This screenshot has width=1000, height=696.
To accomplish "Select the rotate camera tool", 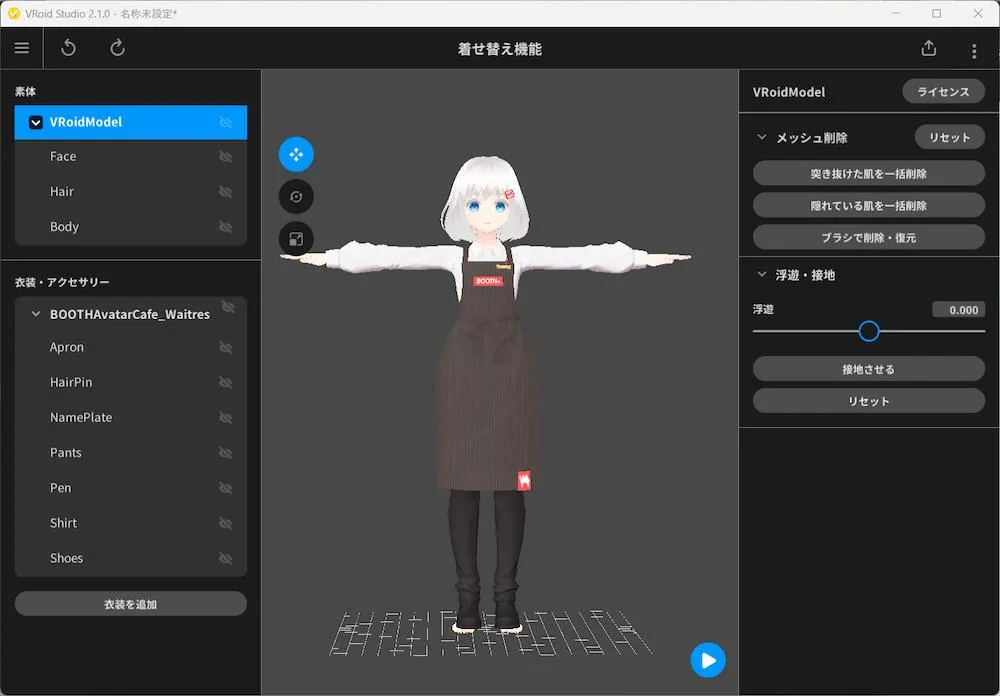I will click(x=296, y=197).
